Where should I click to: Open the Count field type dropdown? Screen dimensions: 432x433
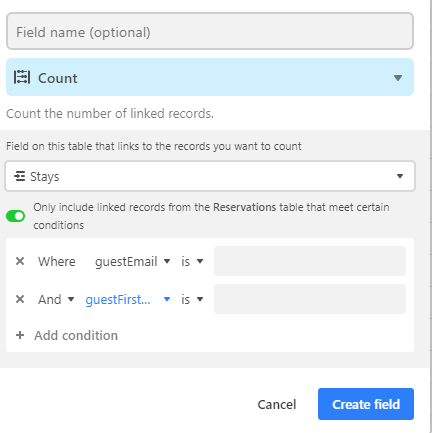click(x=210, y=77)
